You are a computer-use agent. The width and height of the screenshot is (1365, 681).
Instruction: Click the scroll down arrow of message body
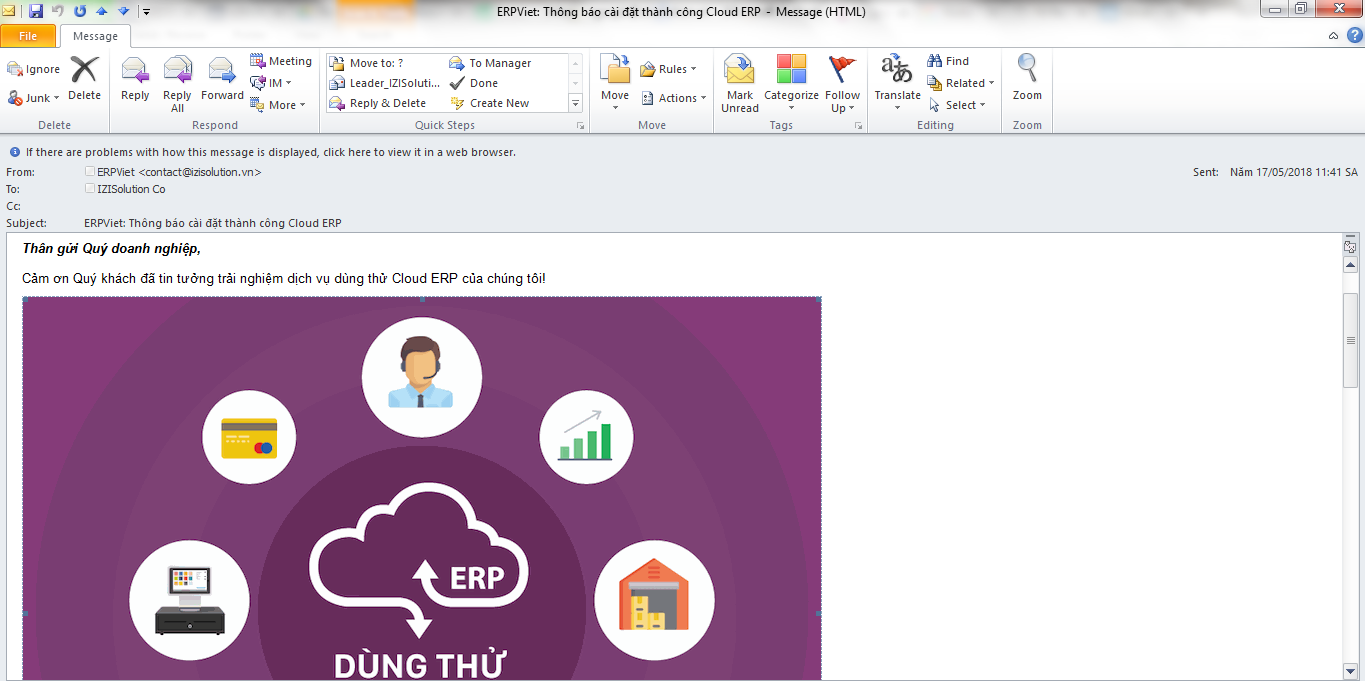point(1351,671)
